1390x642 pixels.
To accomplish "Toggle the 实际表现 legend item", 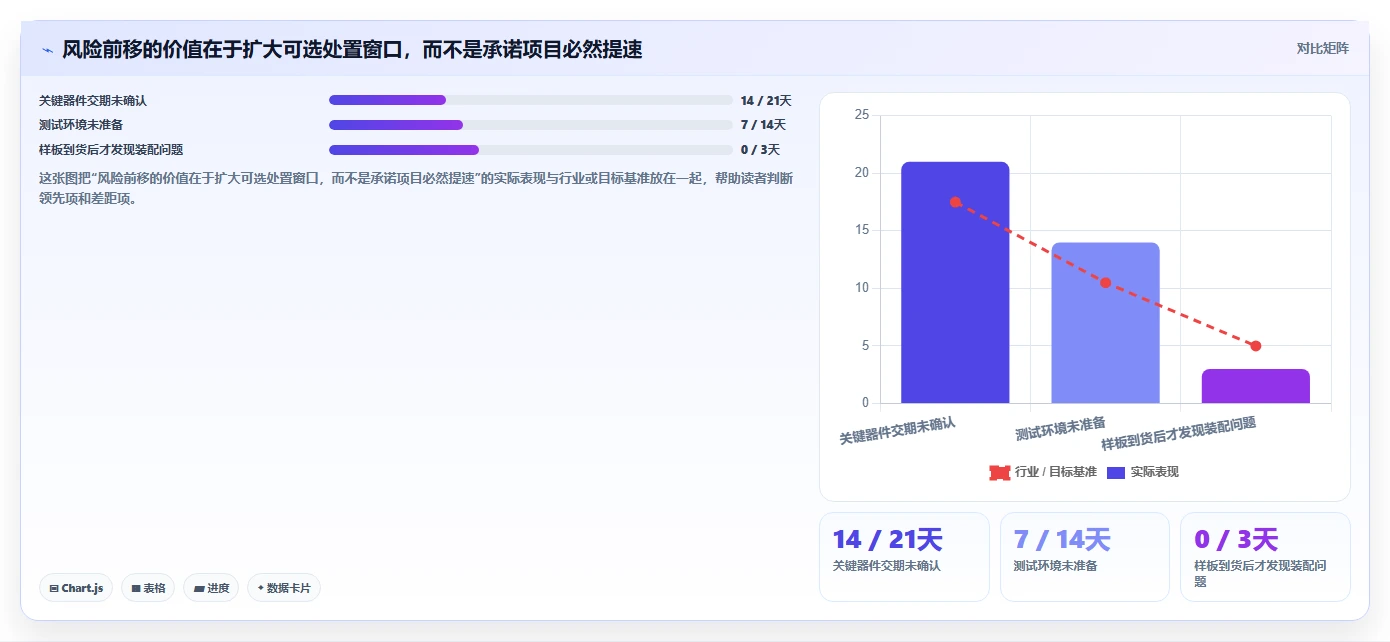I will click(x=1143, y=472).
